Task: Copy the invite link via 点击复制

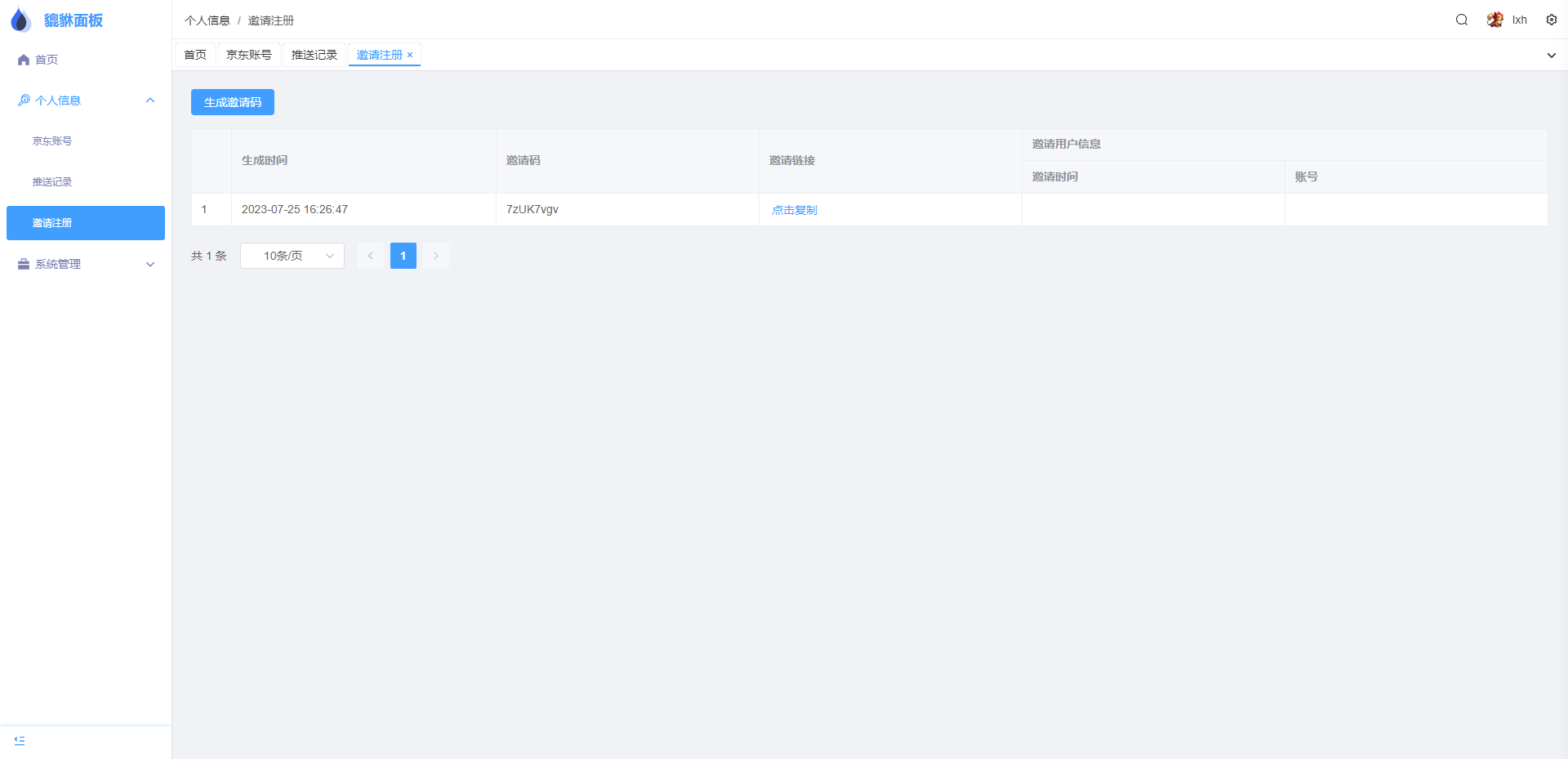Action: (793, 209)
